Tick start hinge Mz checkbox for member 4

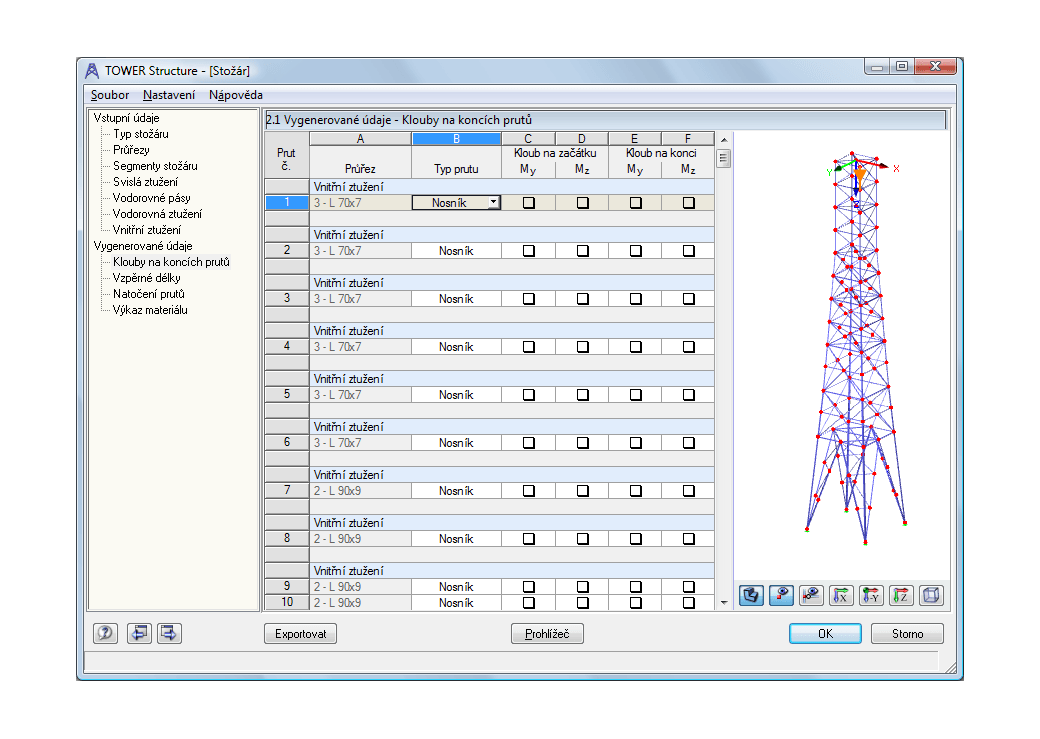tap(582, 347)
